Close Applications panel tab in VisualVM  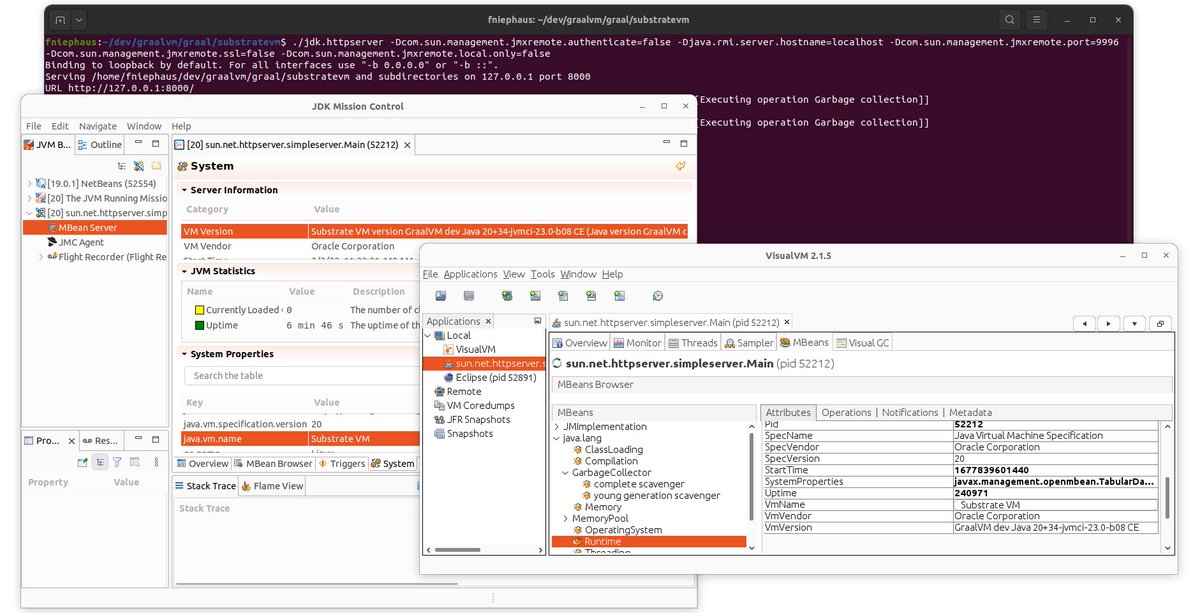tap(490, 321)
